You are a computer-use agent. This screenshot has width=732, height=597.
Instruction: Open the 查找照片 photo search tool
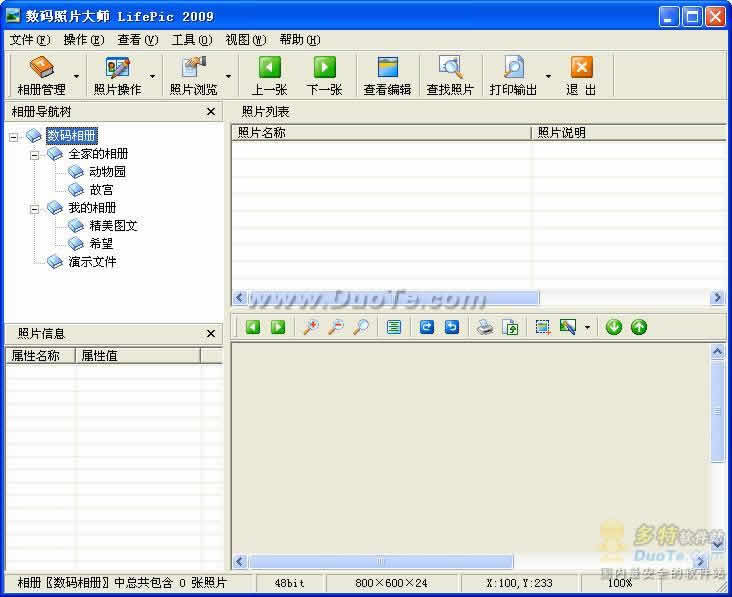tap(450, 68)
